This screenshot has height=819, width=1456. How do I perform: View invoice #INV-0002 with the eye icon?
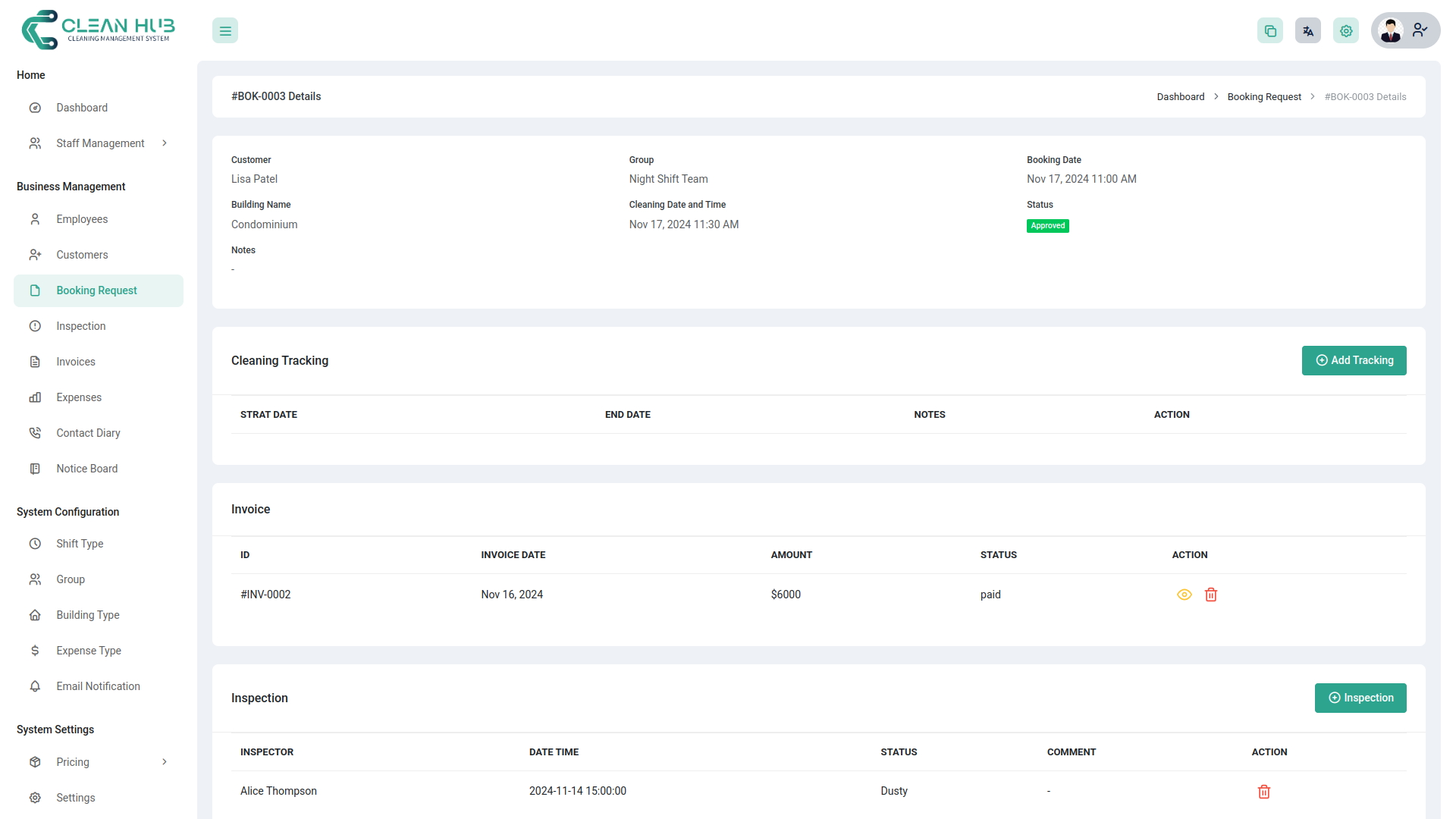pos(1185,595)
